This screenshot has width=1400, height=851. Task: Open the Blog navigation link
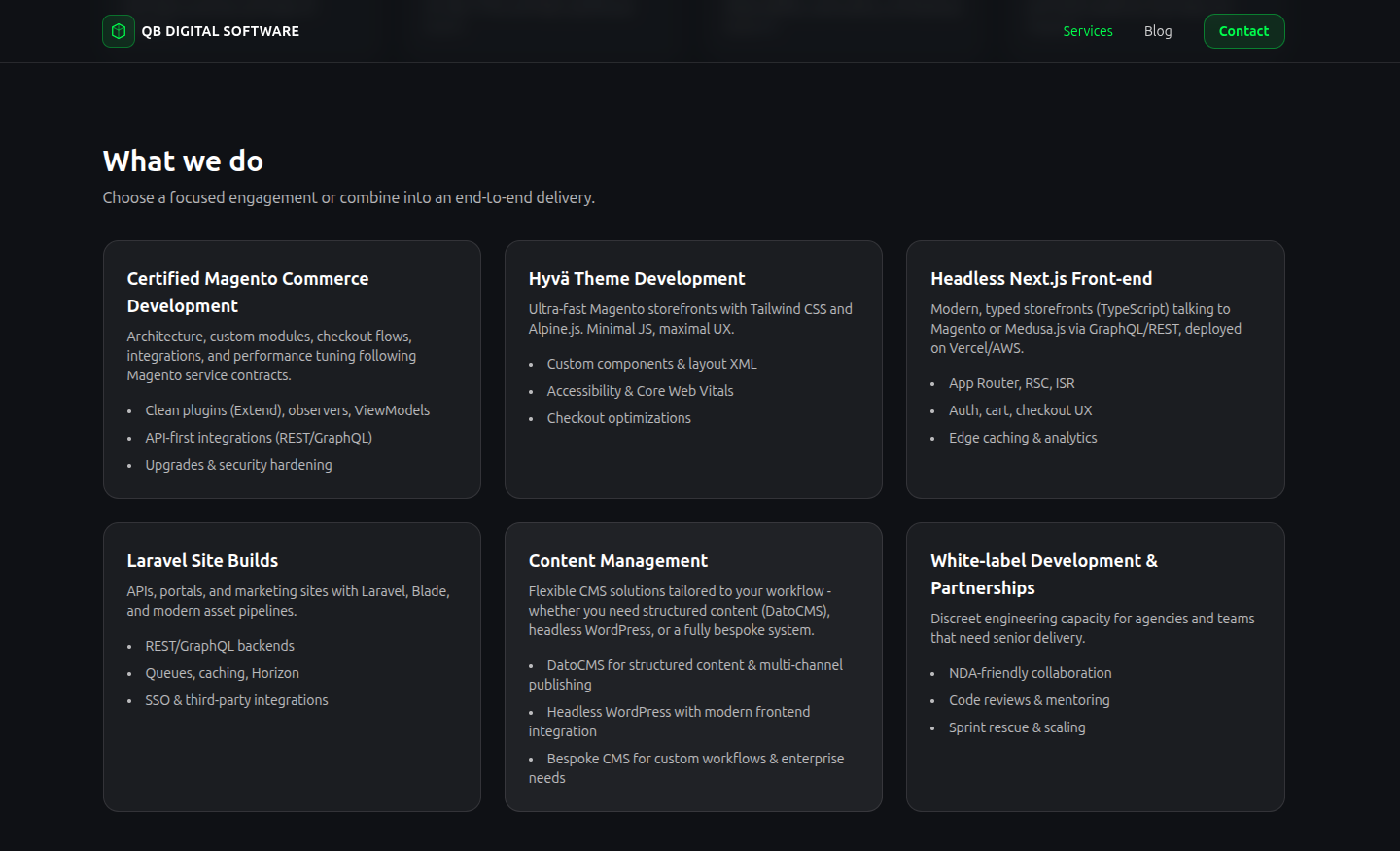(1158, 31)
